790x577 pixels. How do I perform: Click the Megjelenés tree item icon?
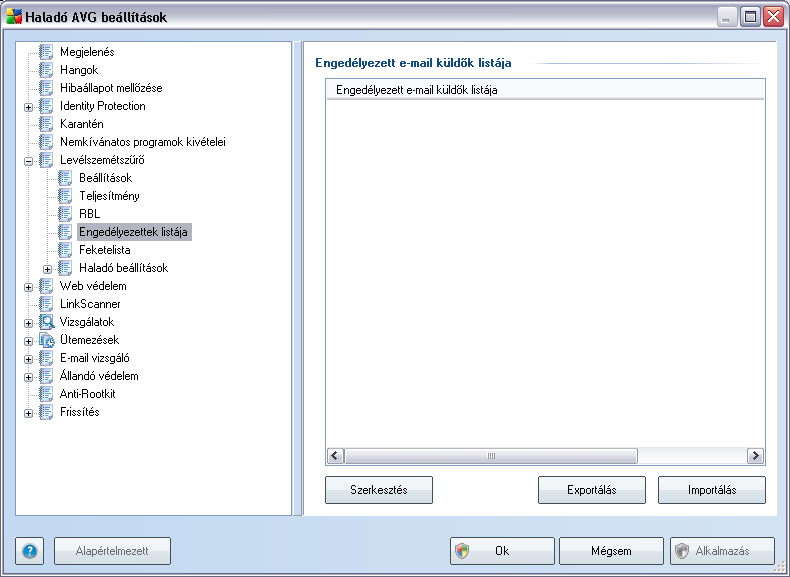point(46,52)
